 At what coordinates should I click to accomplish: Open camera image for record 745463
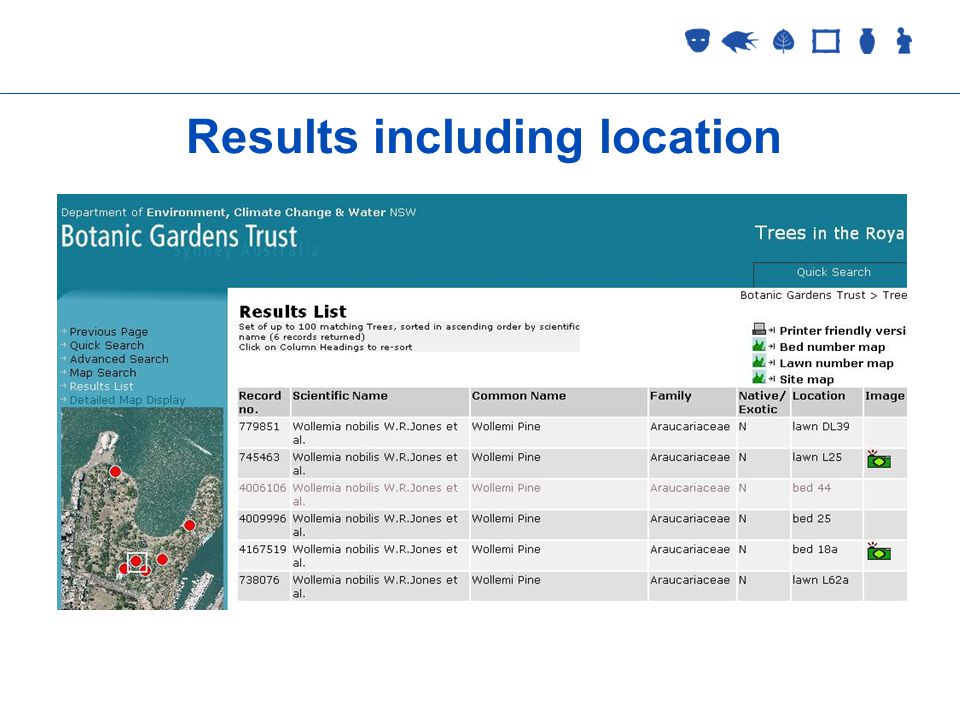[x=879, y=460]
